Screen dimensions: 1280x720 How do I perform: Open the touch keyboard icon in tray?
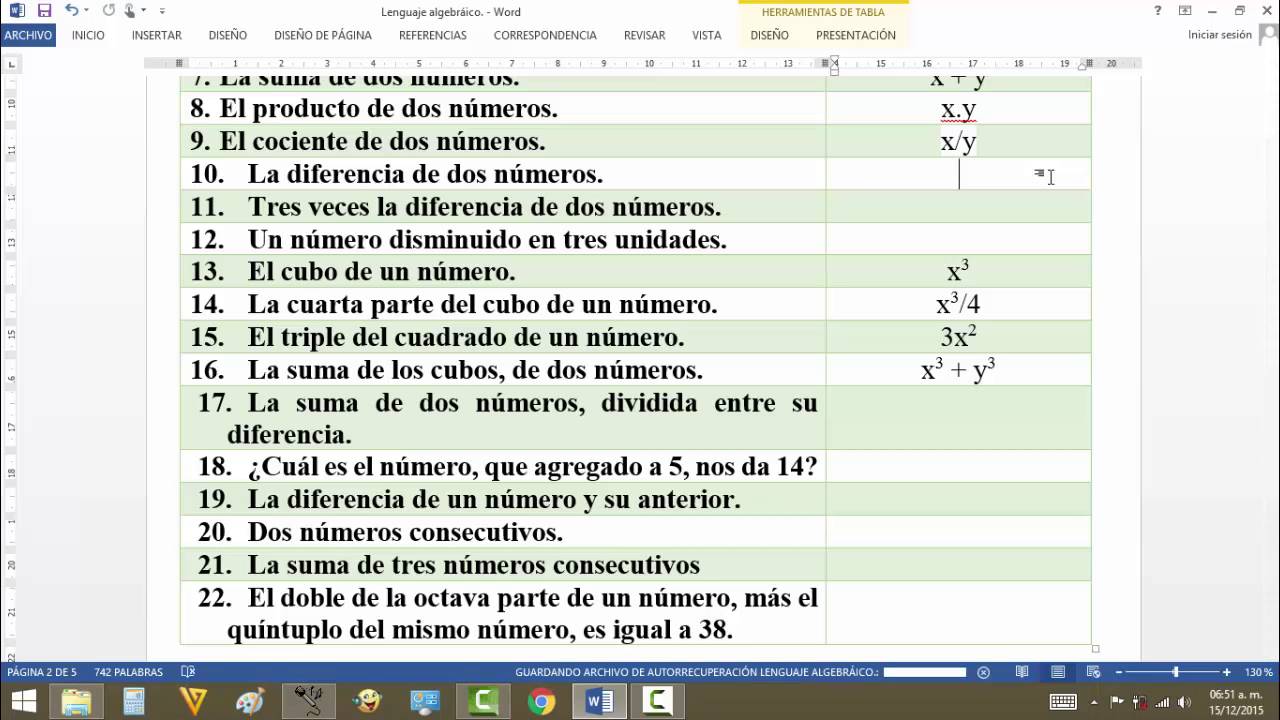coord(1062,702)
